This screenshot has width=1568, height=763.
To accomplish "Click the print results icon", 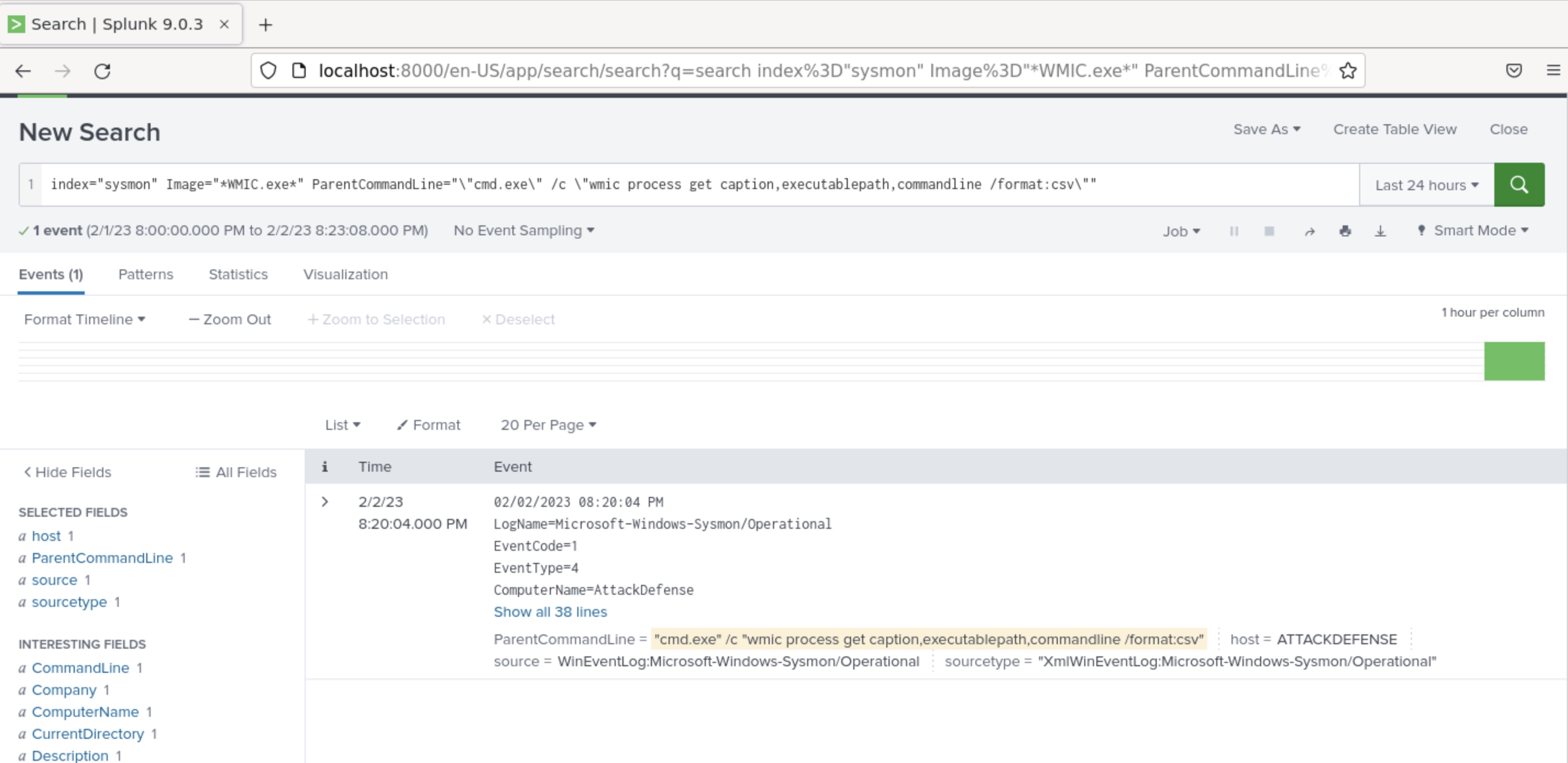I will [x=1345, y=231].
